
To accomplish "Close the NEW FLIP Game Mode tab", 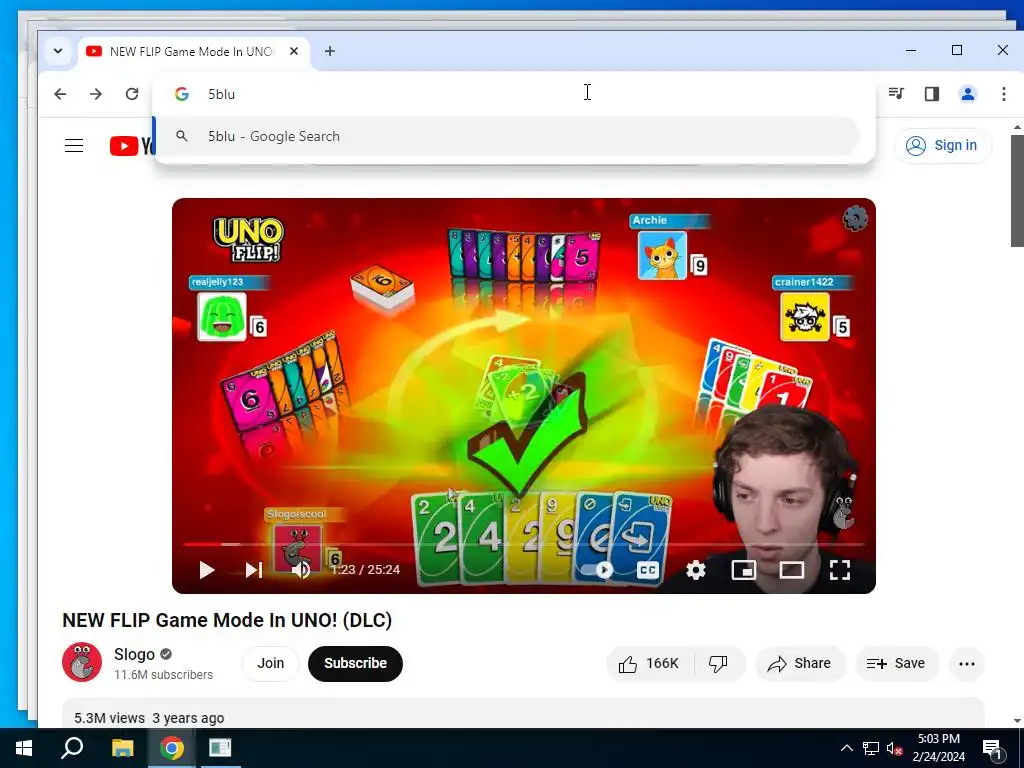I will tap(294, 51).
